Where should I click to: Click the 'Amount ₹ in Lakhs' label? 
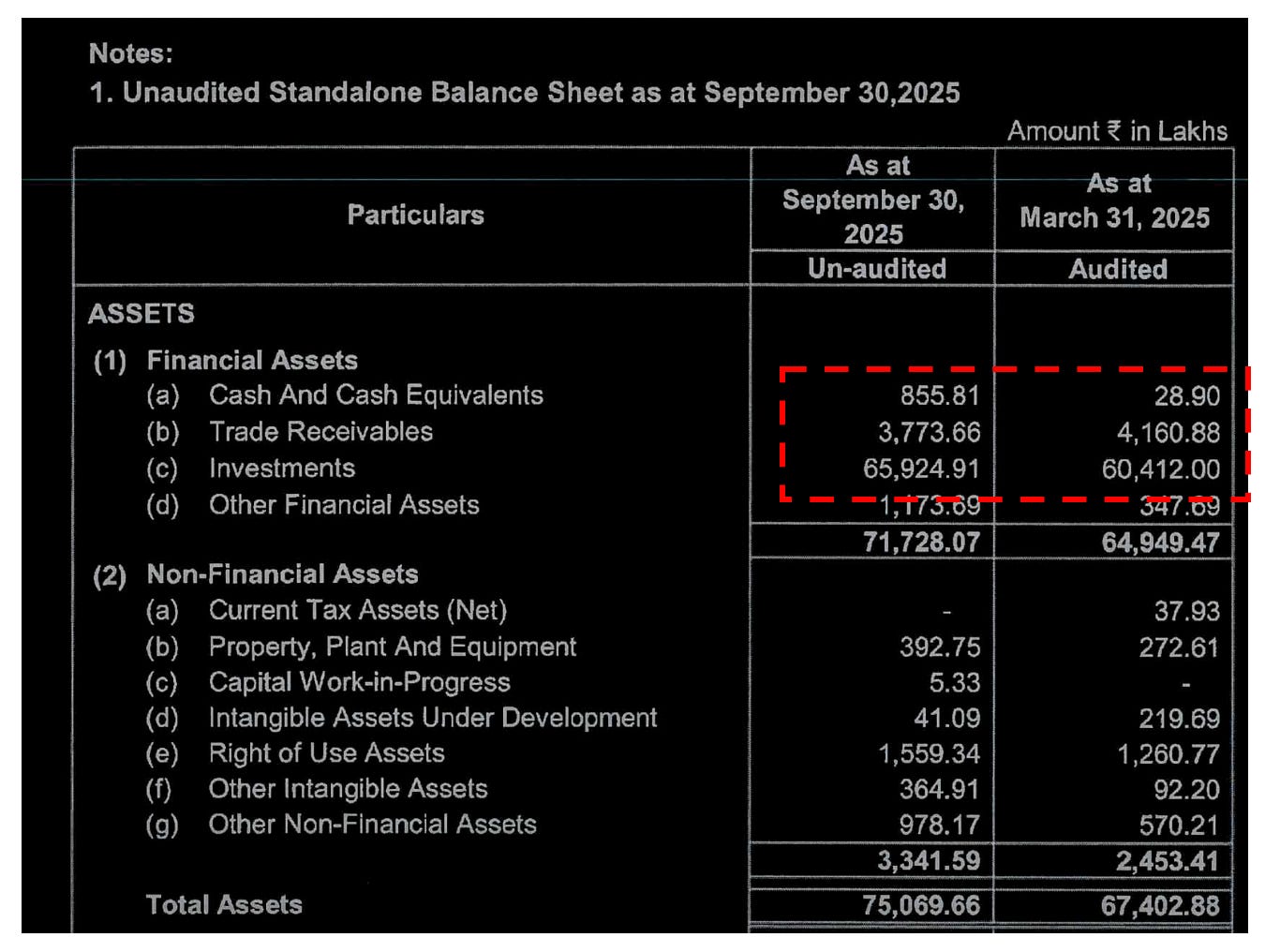pyautogui.click(x=1117, y=131)
